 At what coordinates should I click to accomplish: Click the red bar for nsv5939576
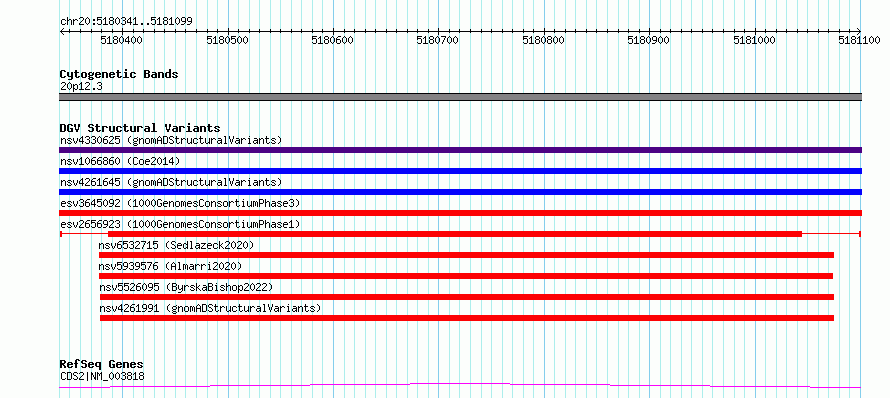coord(466,276)
